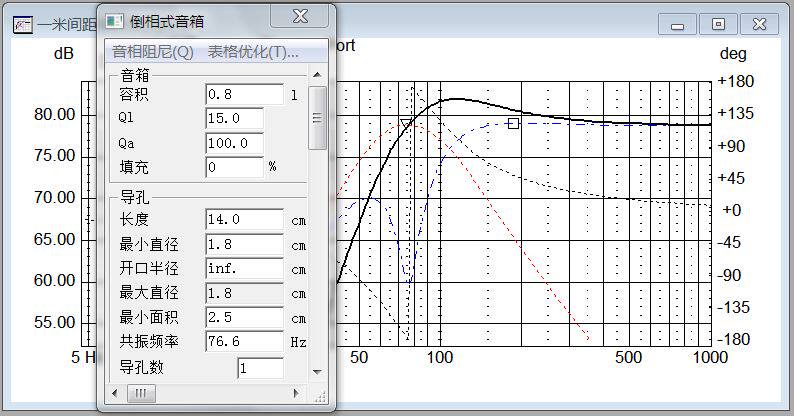Minimize the graph window
This screenshot has height=416, width=794.
pos(678,25)
